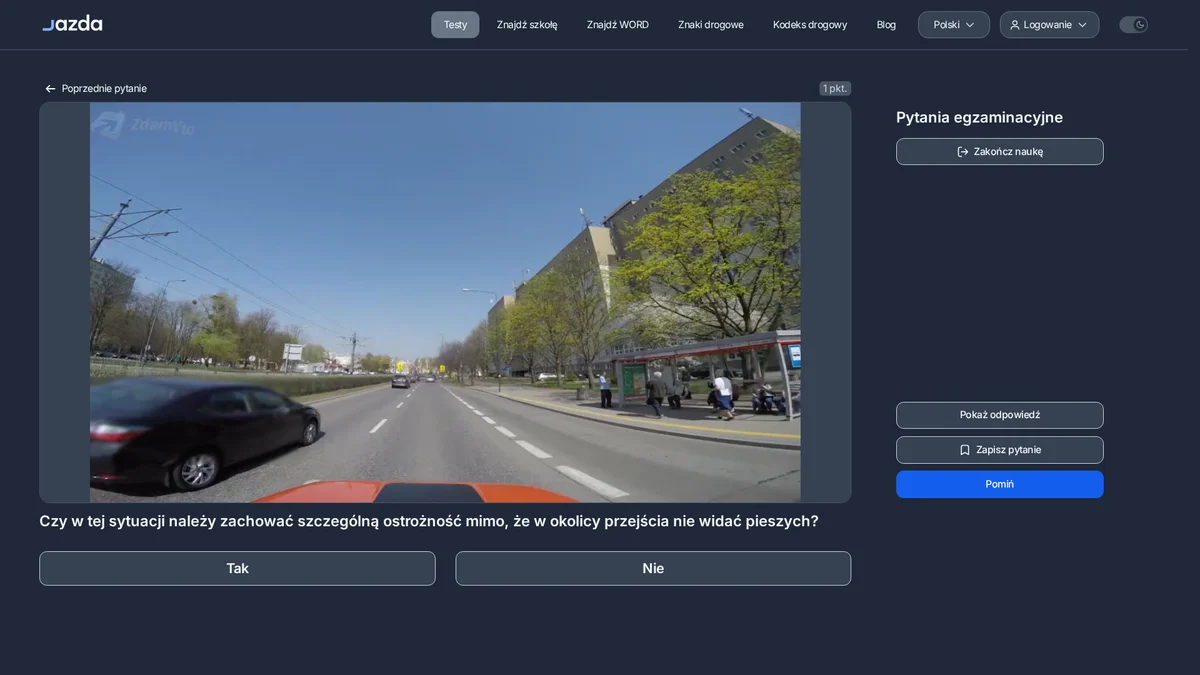
Task: Go to Znajdź szkołę menu item
Action: pyautogui.click(x=527, y=25)
